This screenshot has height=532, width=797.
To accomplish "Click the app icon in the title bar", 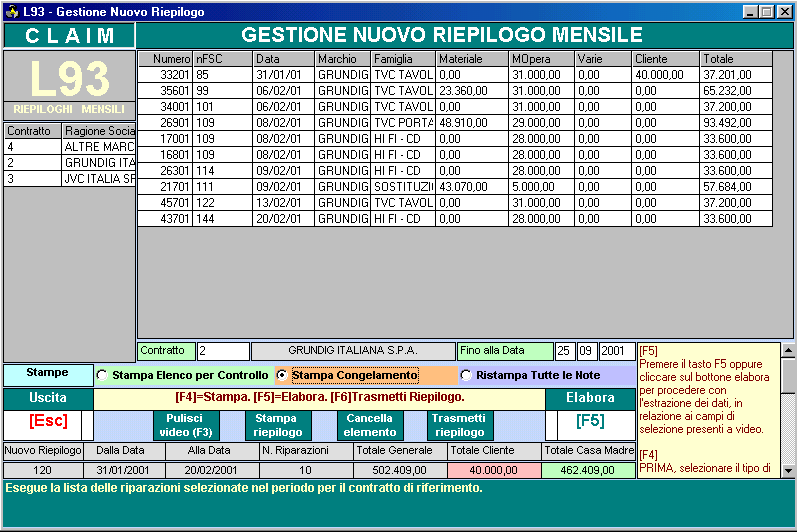I will pos(11,11).
